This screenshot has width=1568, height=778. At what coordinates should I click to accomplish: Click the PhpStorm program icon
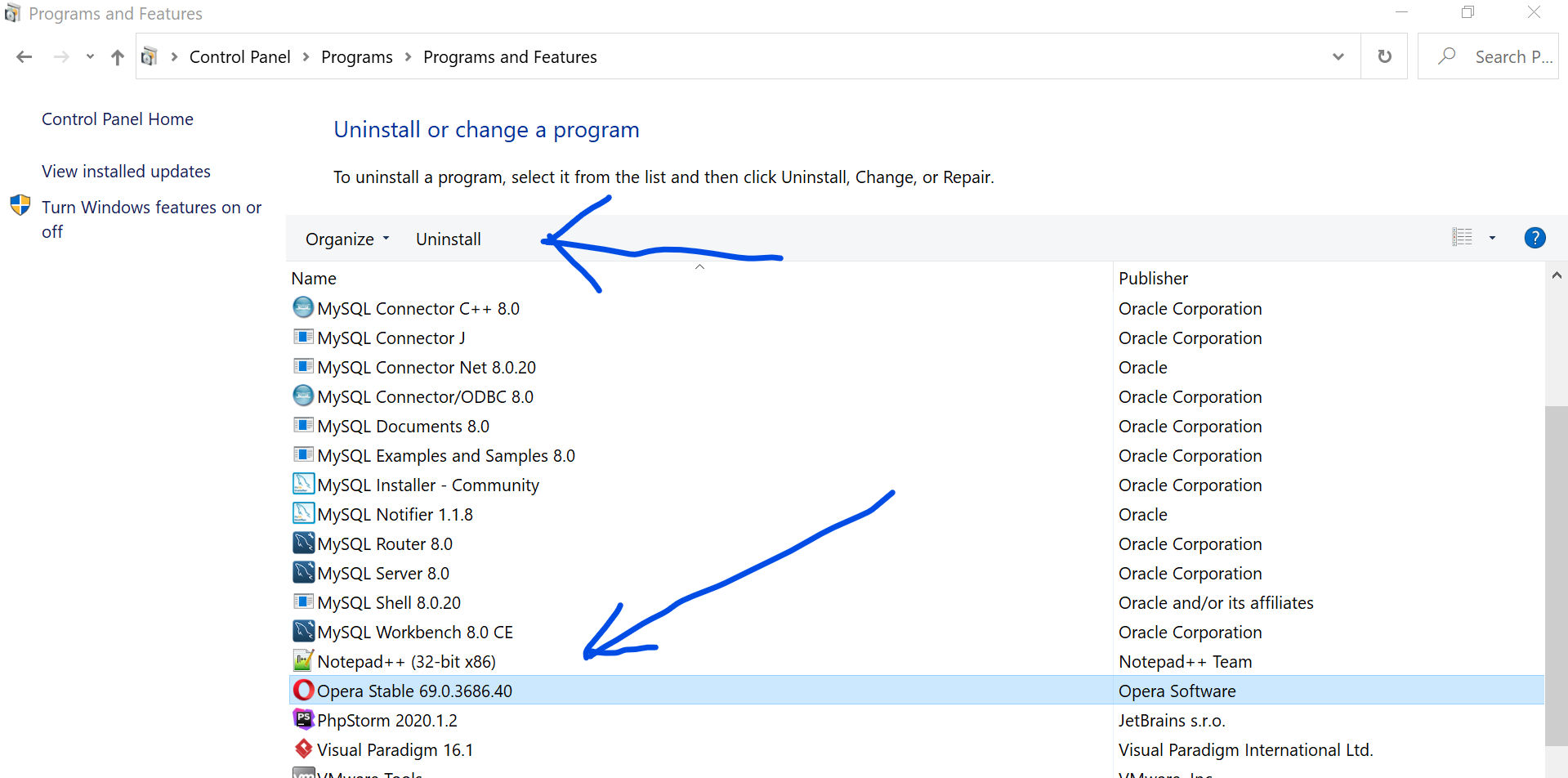coord(303,719)
